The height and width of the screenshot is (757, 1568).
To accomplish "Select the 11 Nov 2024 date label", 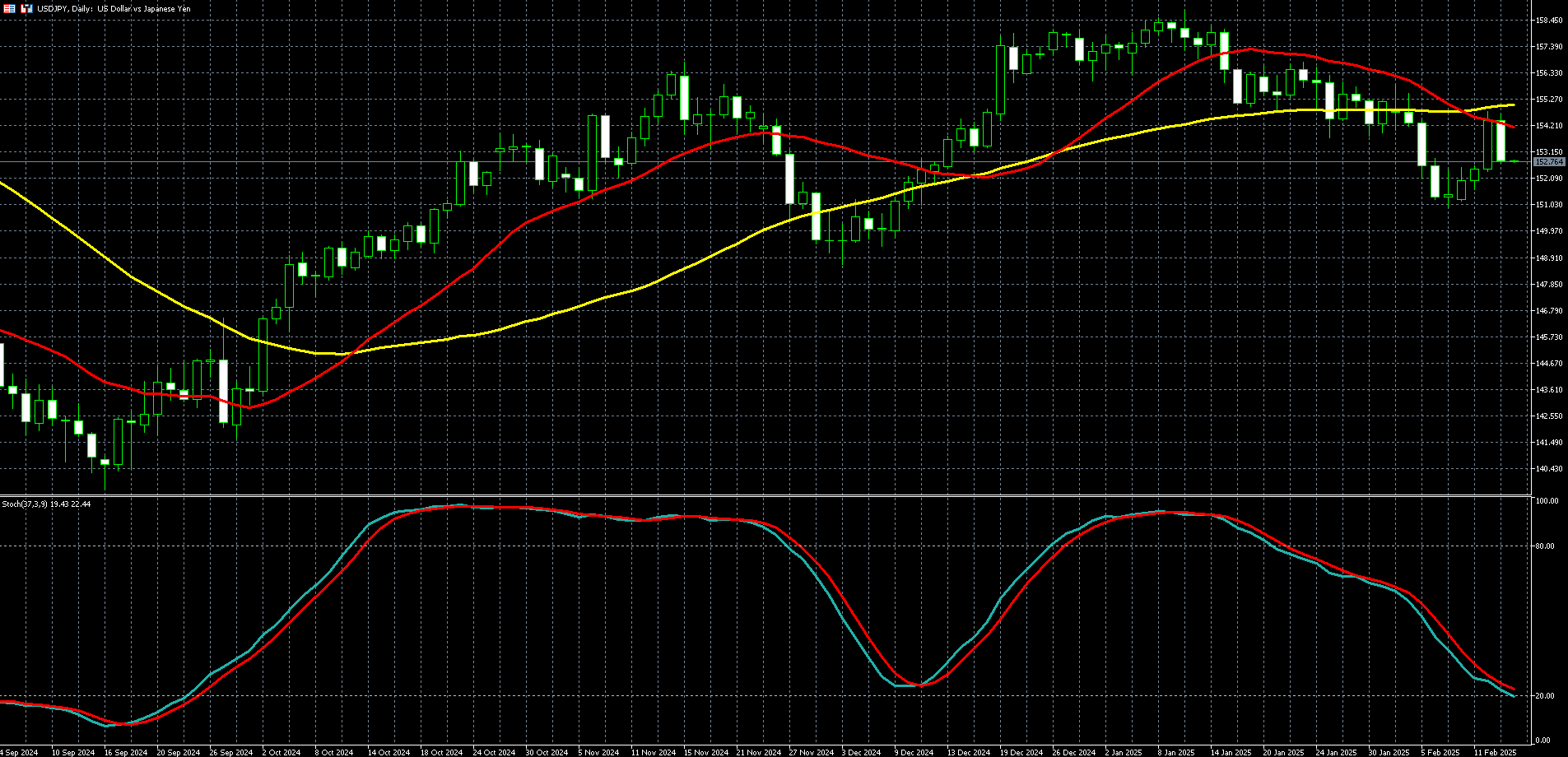I will 653,753.
